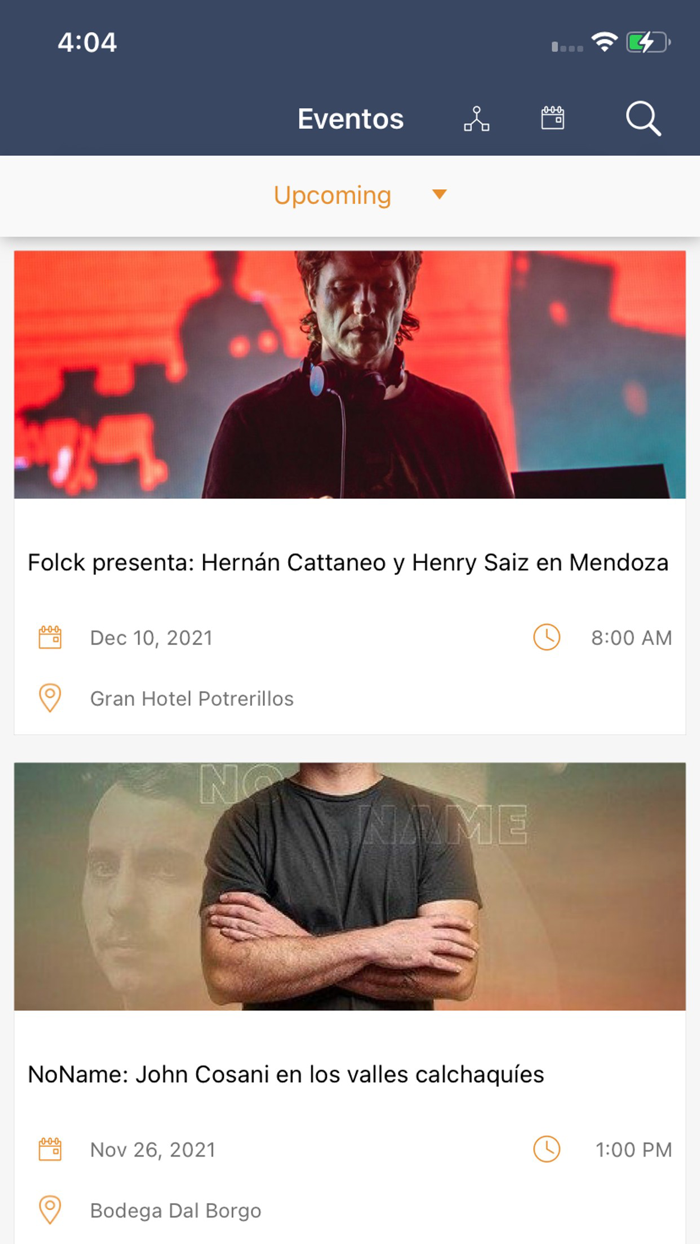Tap location pin beside Gran Hotel Potrerillos
Image resolution: width=700 pixels, height=1244 pixels.
coord(50,698)
